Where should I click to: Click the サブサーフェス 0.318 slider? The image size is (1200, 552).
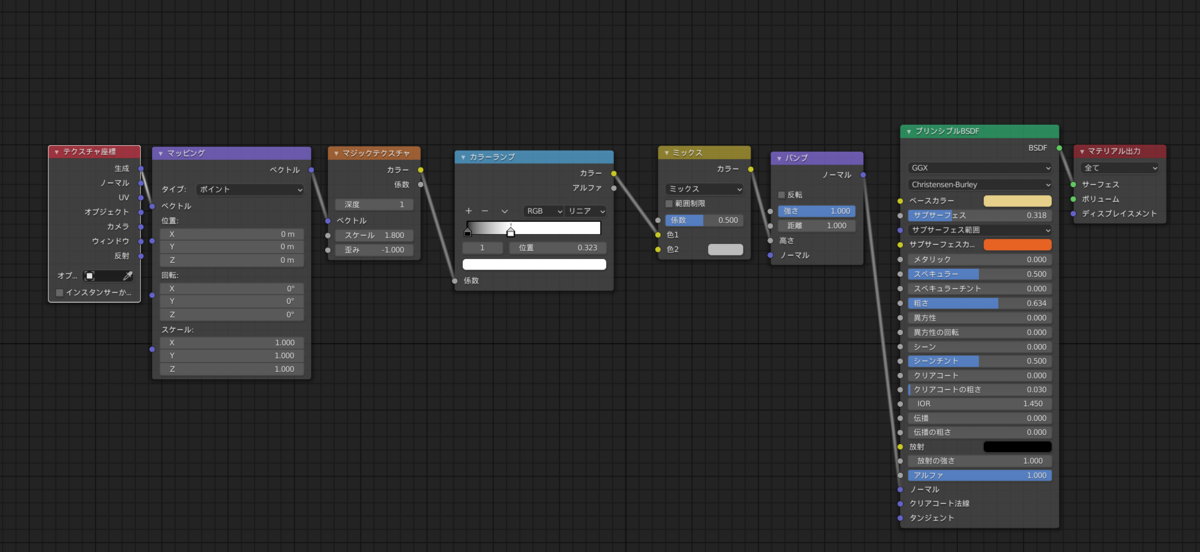point(980,215)
